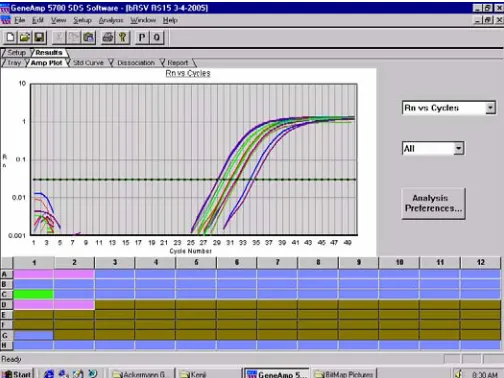Open the Std Curve sub-tab
504x378 pixels.
point(88,63)
